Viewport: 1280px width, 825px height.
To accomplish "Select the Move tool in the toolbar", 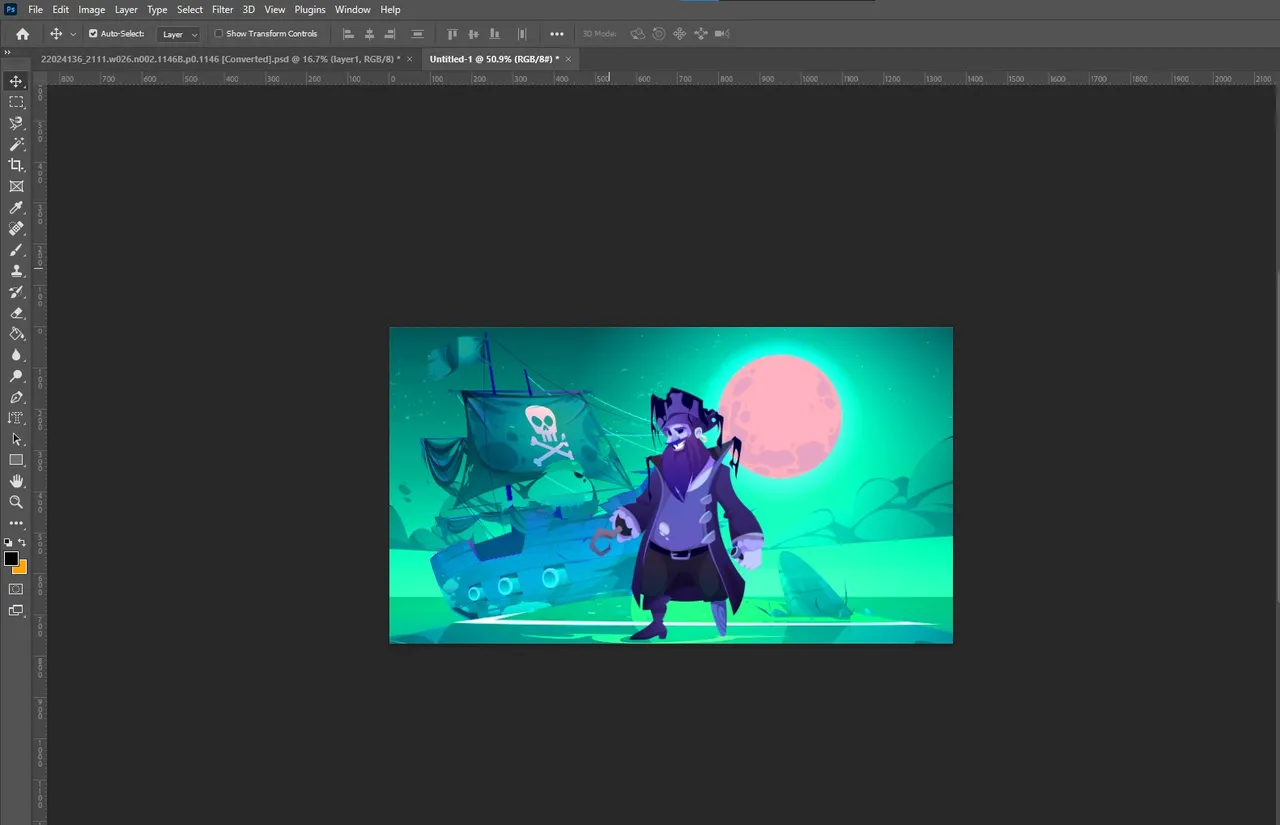I will point(16,81).
